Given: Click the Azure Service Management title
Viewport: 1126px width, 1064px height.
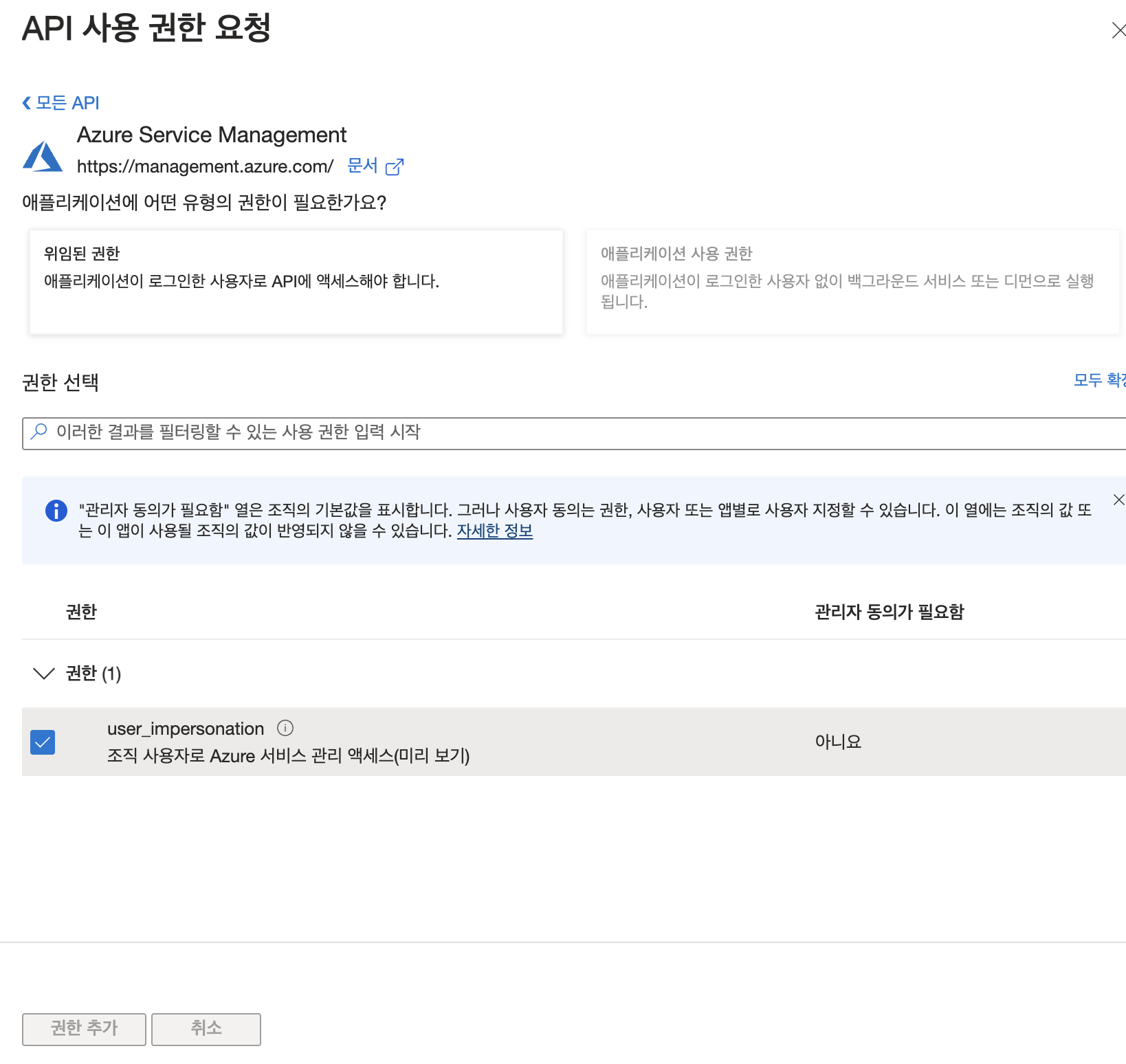Looking at the screenshot, I should click(x=212, y=135).
